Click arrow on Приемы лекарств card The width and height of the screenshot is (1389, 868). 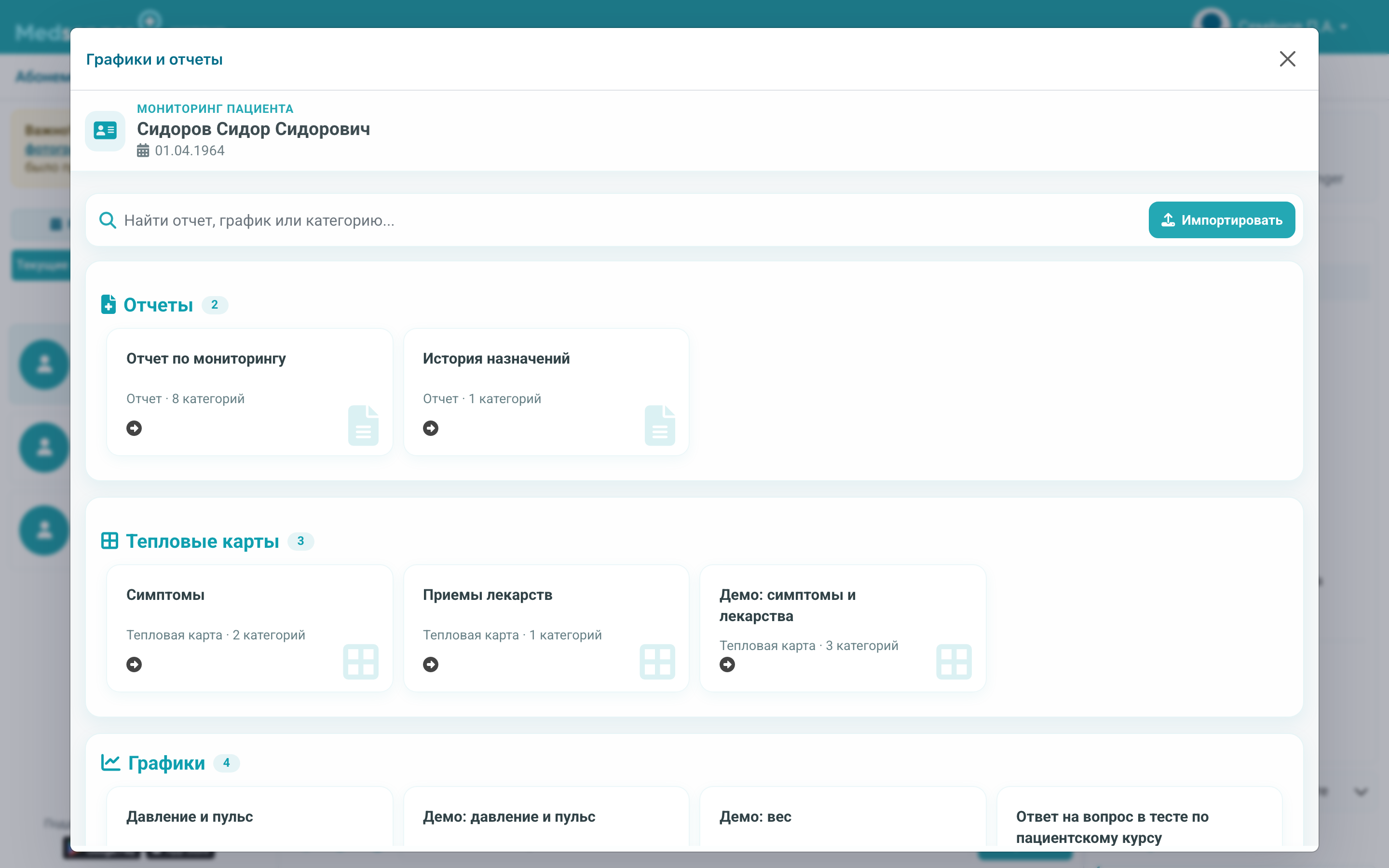click(431, 664)
